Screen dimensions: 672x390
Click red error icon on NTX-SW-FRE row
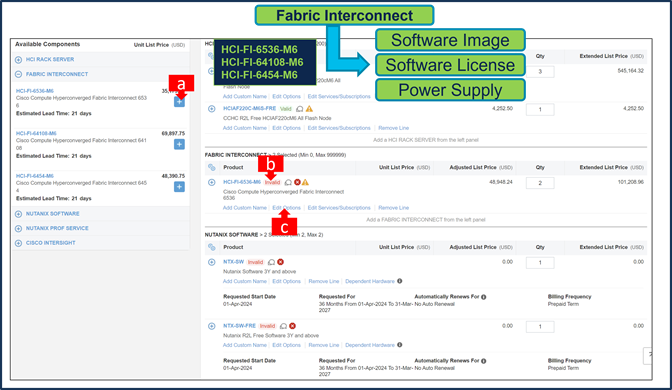tap(293, 326)
